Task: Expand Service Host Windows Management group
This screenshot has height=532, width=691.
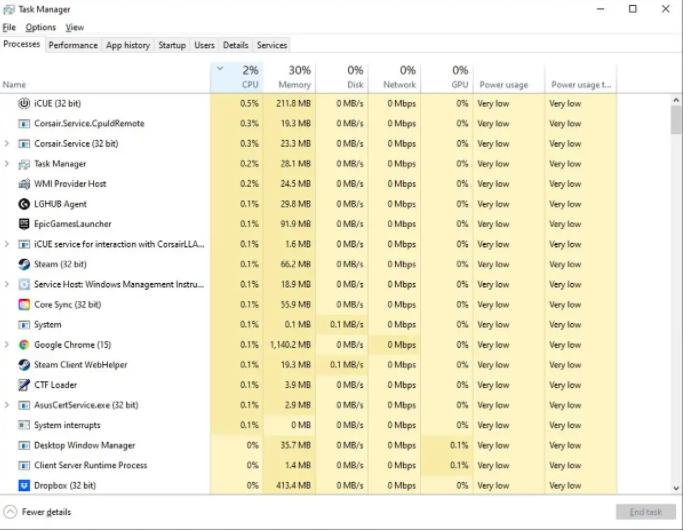Action: click(7, 284)
